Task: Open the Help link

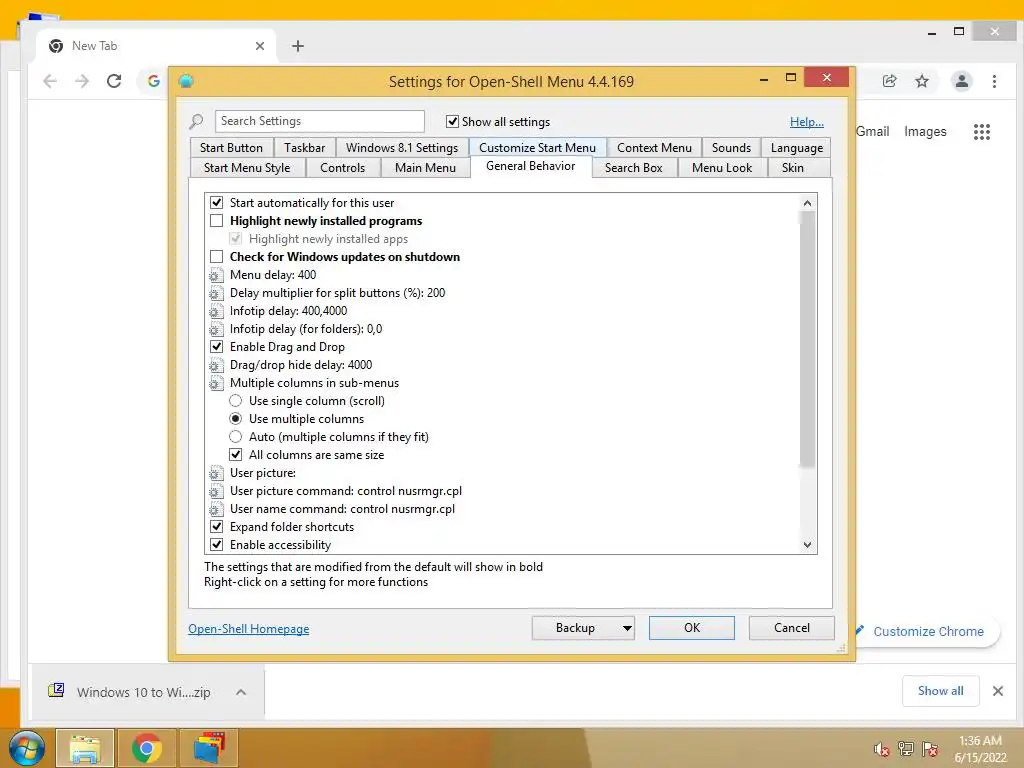Action: [807, 121]
